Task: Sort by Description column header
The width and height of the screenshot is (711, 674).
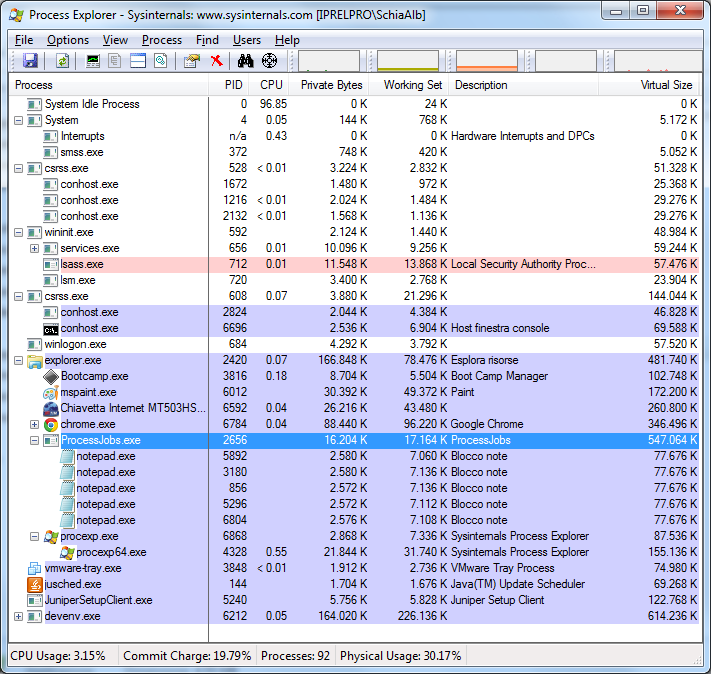Action: click(x=524, y=85)
